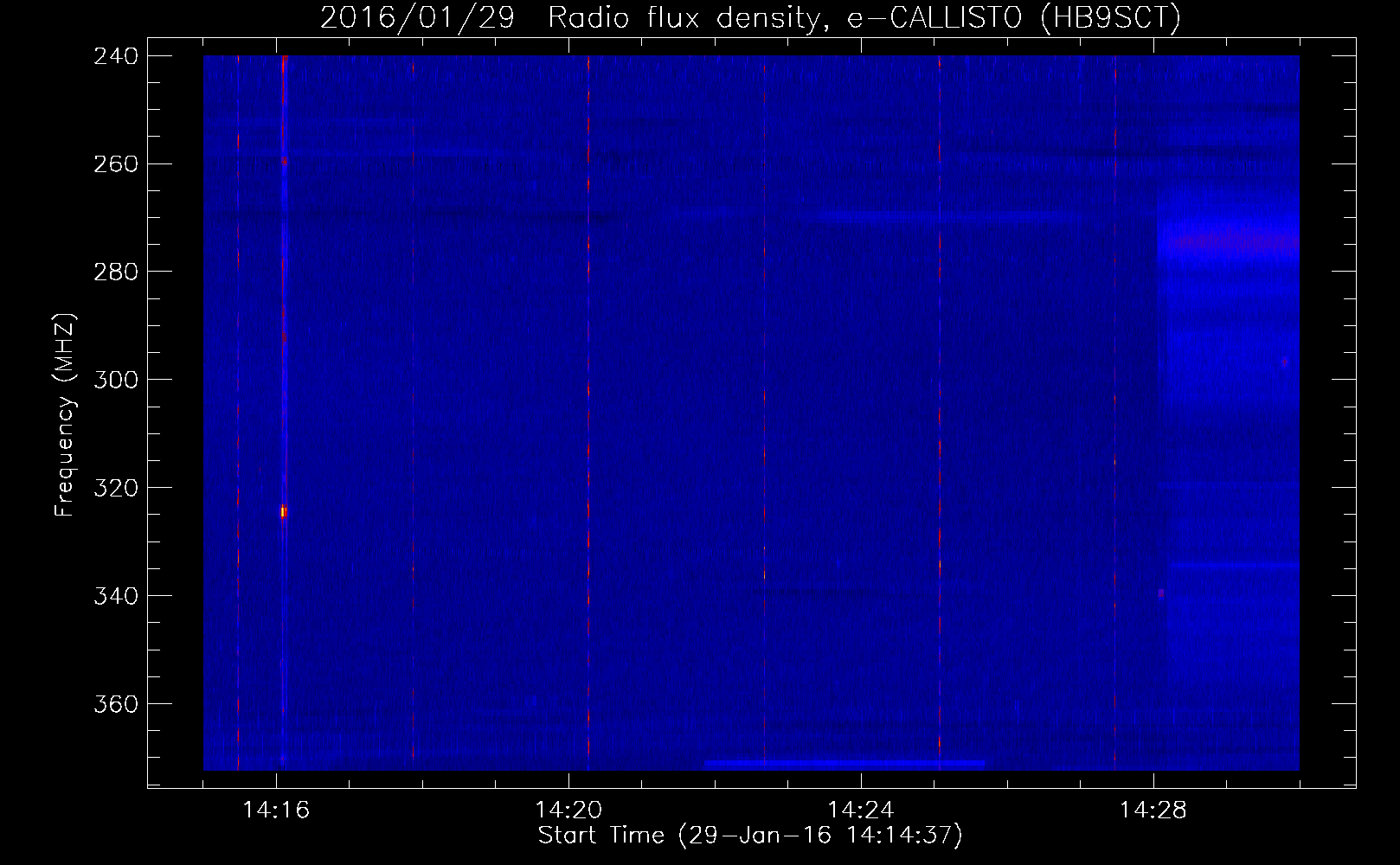Click the 14:20 time tick label

tap(568, 810)
